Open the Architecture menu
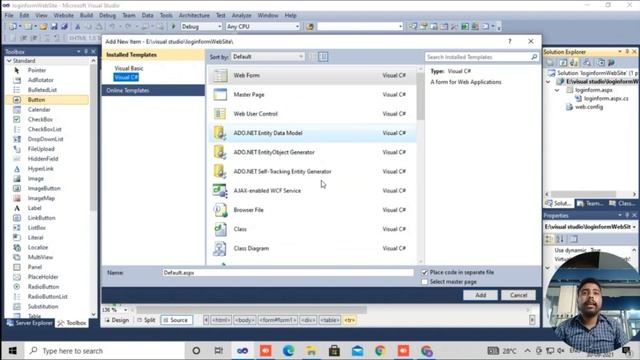This screenshot has width=640, height=360. click(194, 16)
